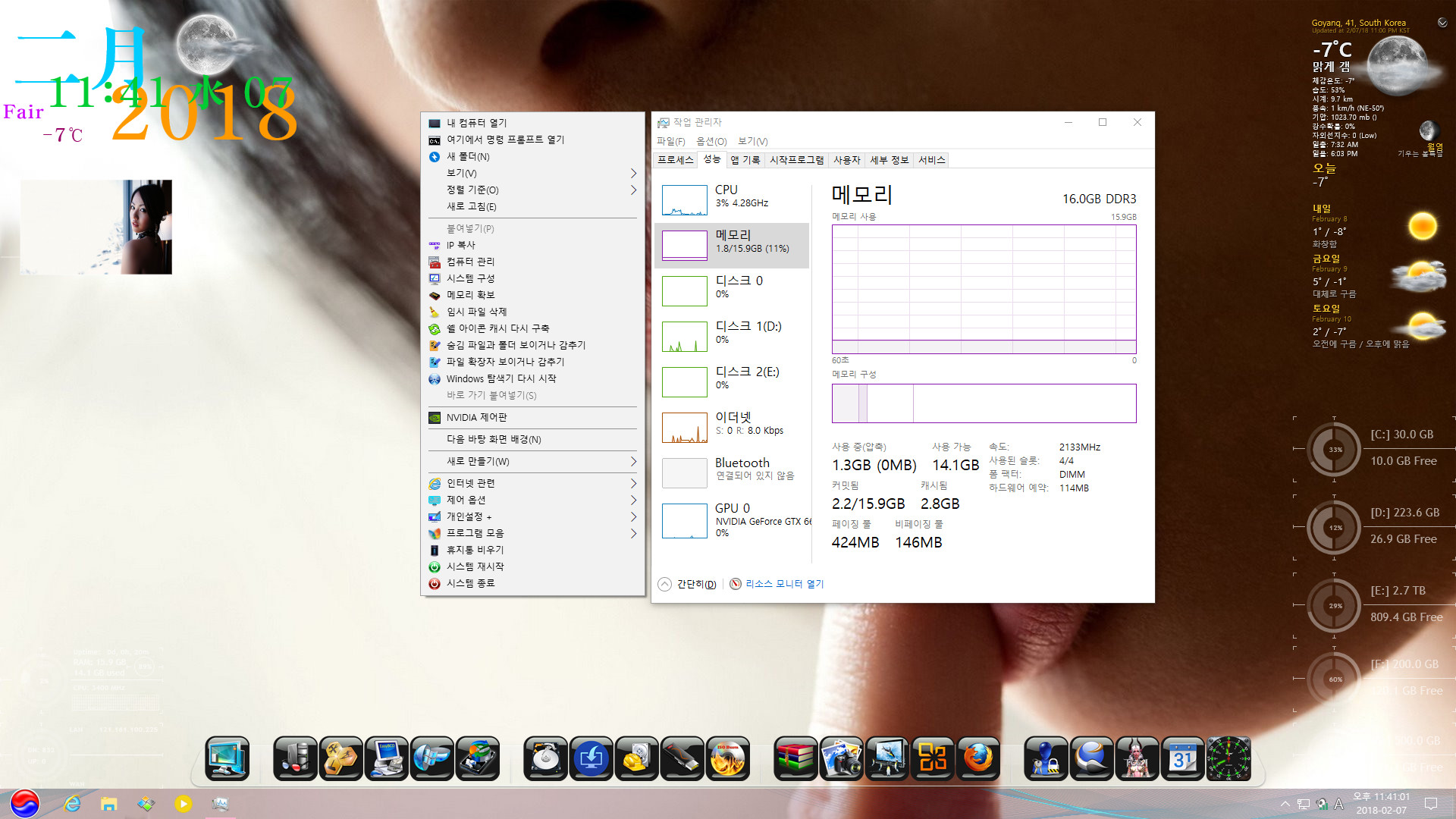Click the Start button orb
Viewport: 1456px width, 819px height.
25,804
